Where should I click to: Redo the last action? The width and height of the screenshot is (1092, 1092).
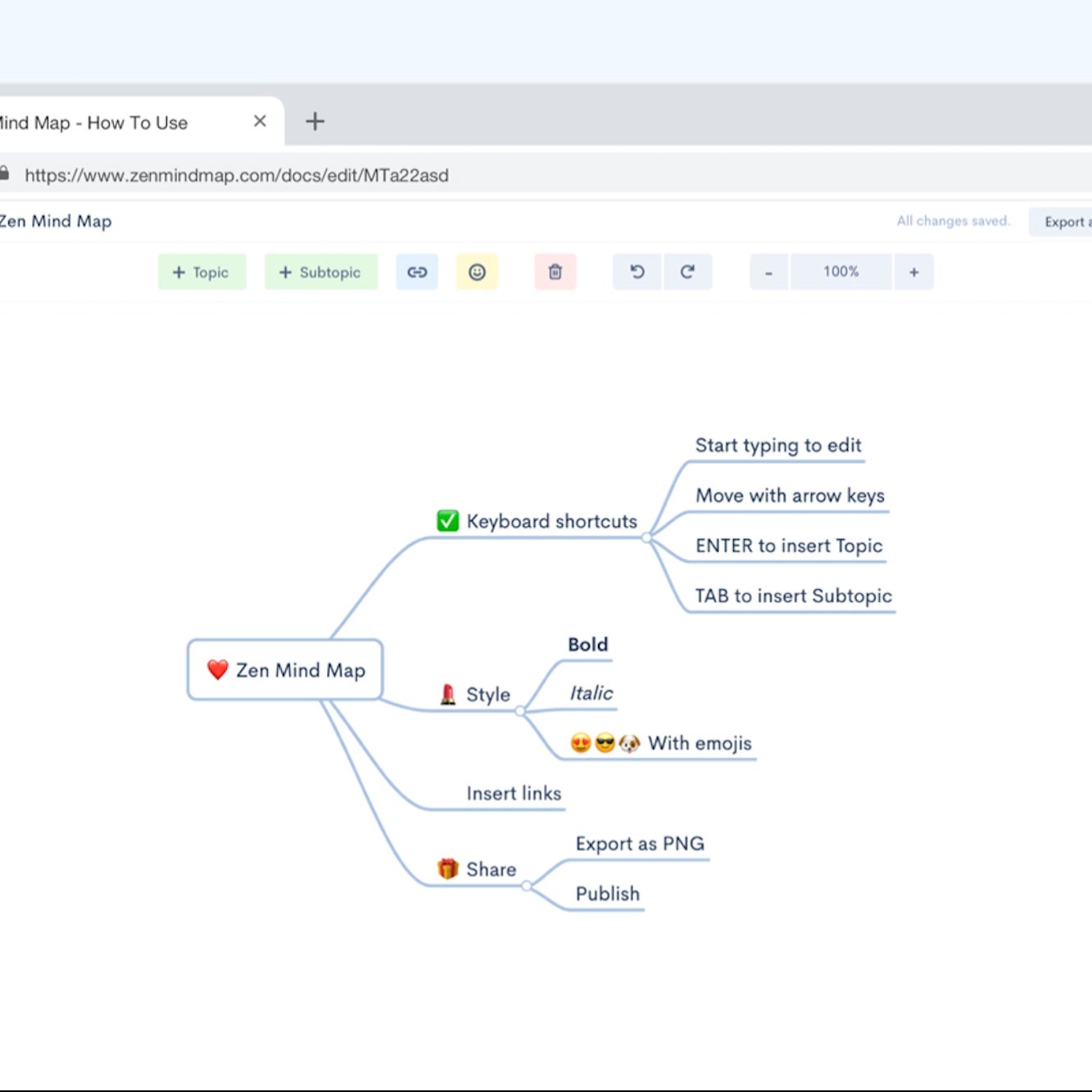[687, 272]
